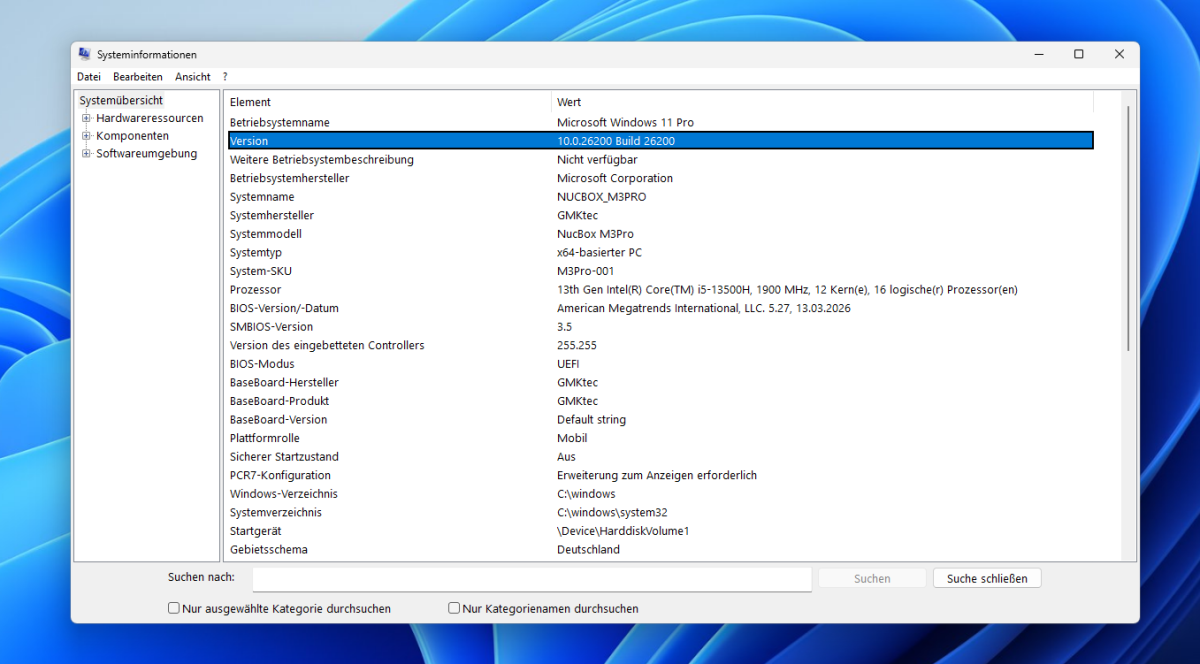
Task: Select Version des eingebetteten Controllers row
Action: (x=660, y=345)
